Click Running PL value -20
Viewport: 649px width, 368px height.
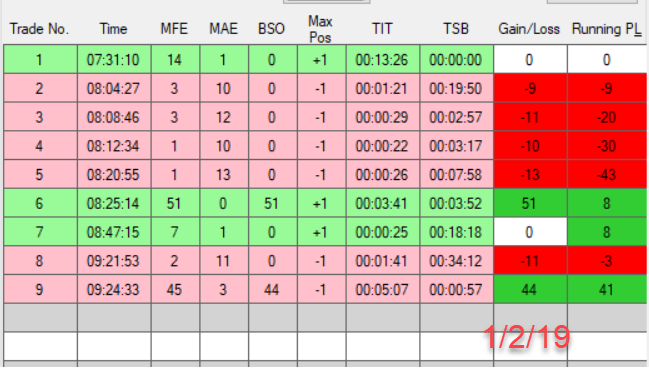[607, 117]
